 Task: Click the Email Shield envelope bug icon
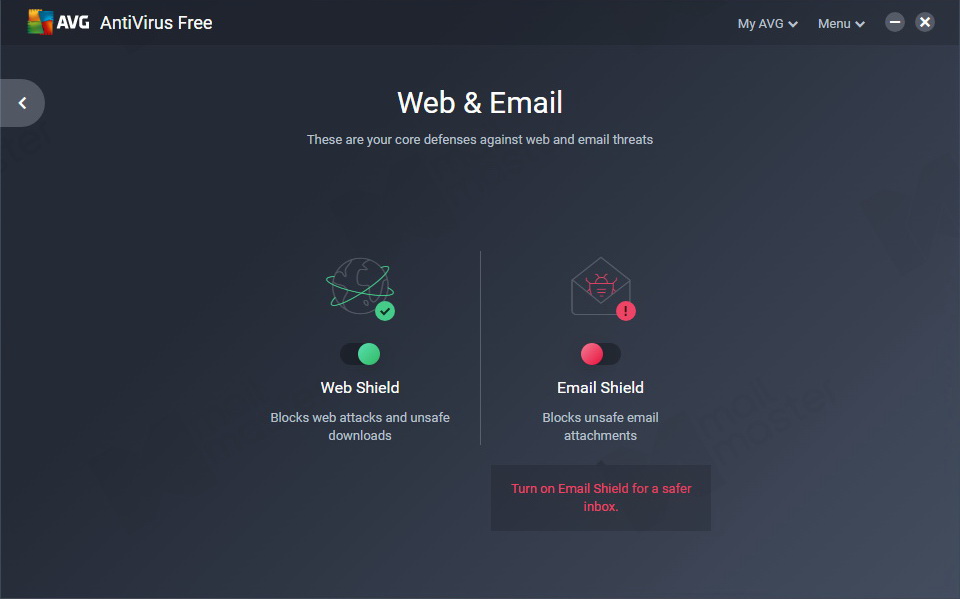pyautogui.click(x=601, y=286)
